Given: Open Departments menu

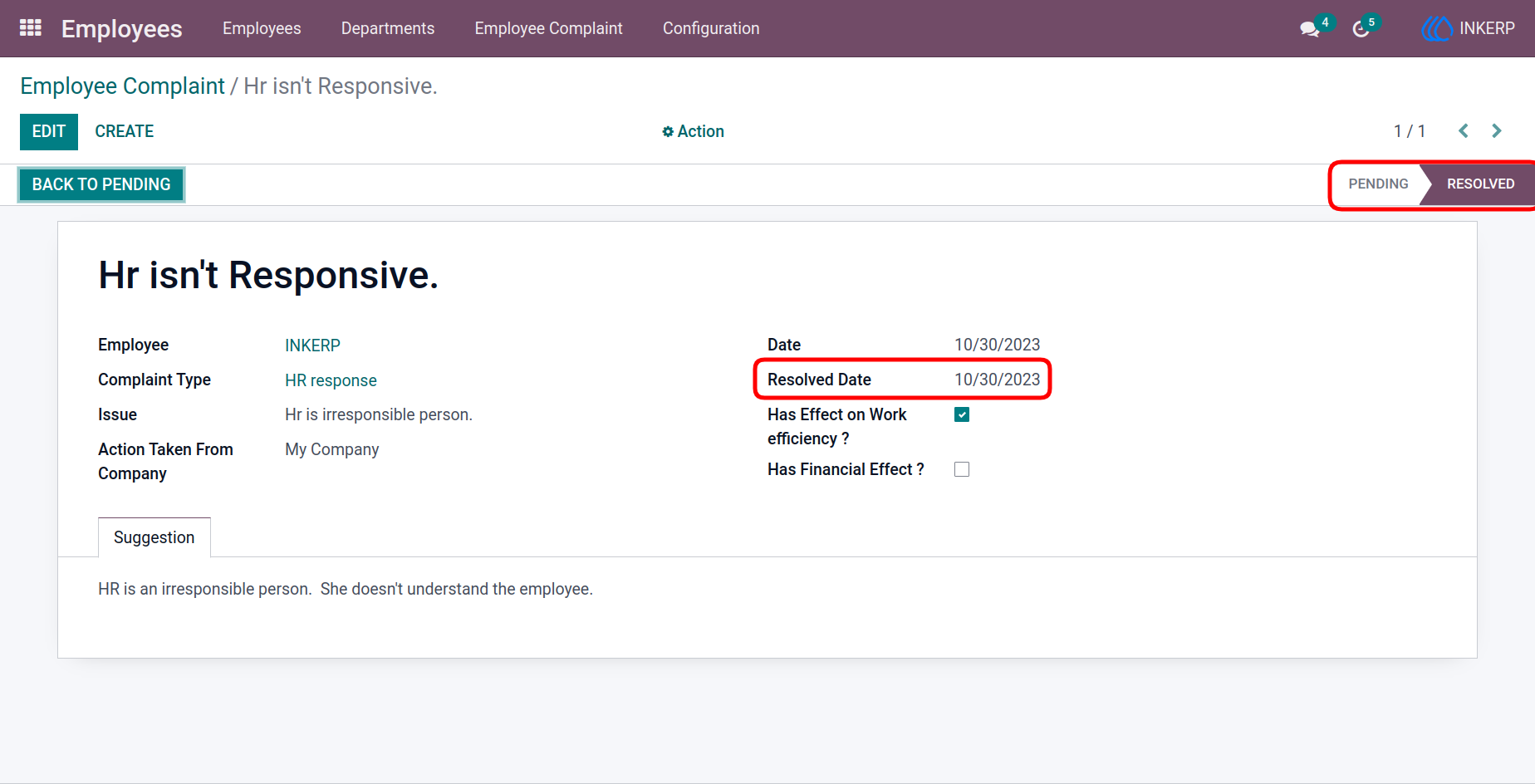Looking at the screenshot, I should (388, 28).
